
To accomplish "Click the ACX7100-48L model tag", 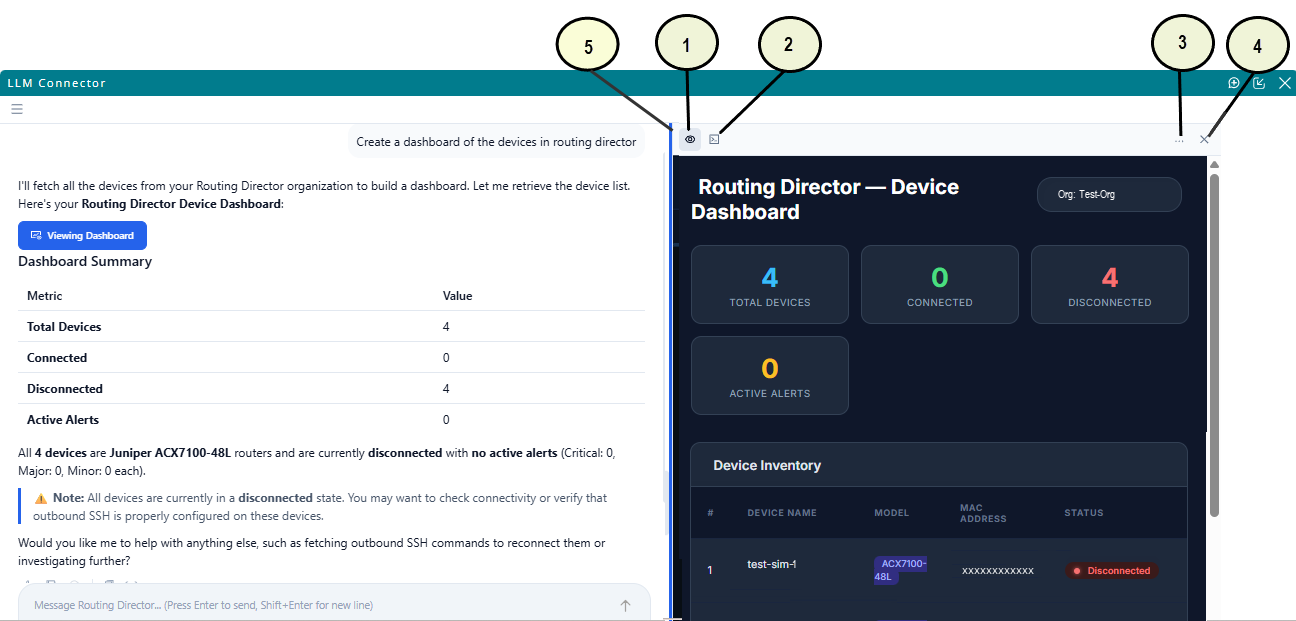I will point(901,570).
